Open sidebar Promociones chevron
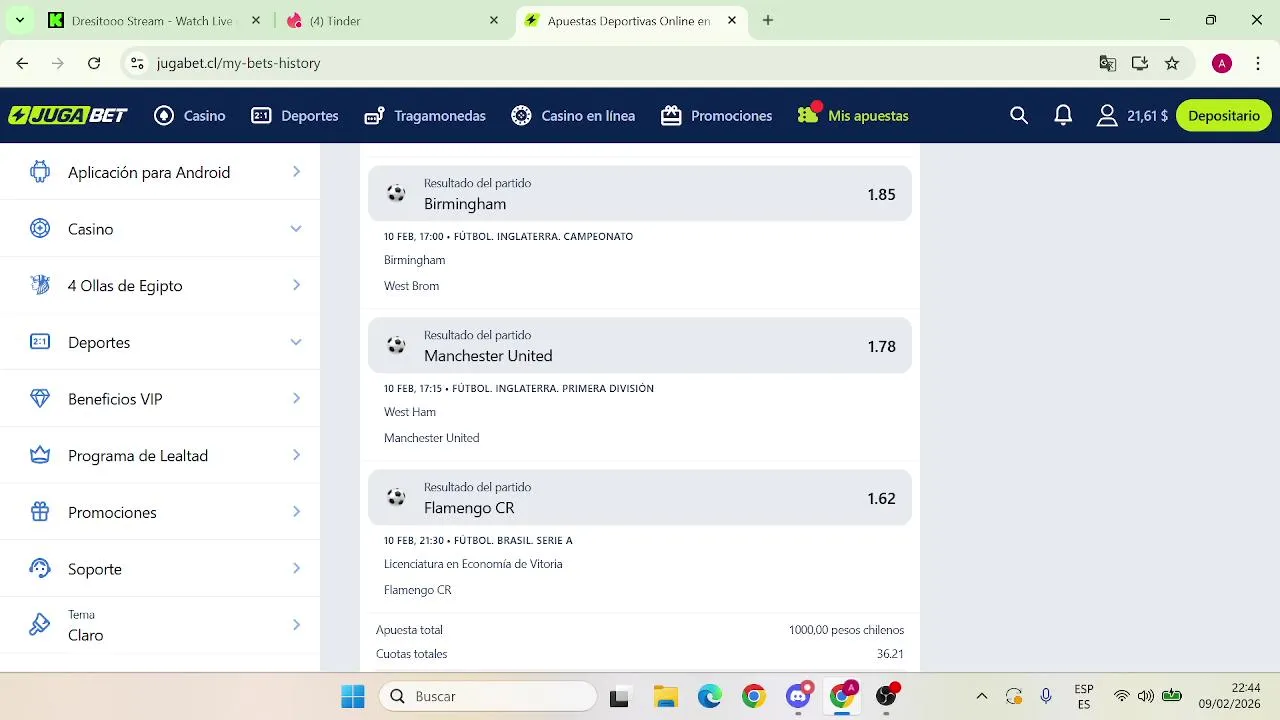Image resolution: width=1280 pixels, height=720 pixels. pos(296,512)
